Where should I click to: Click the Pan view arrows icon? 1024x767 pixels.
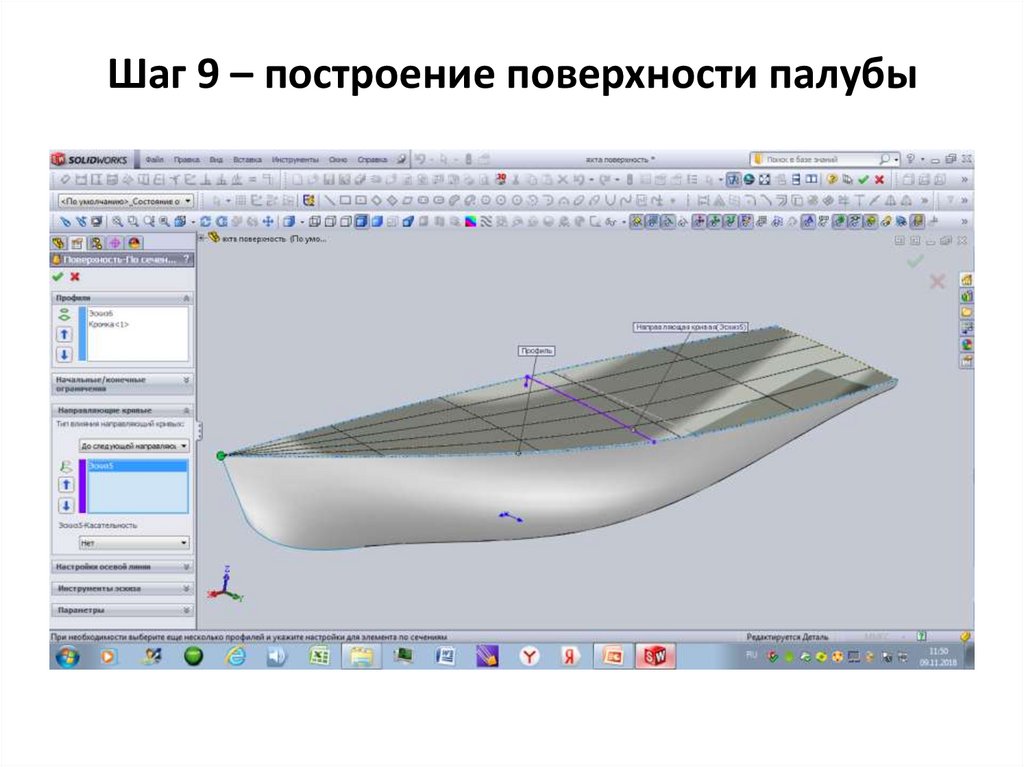pos(269,221)
